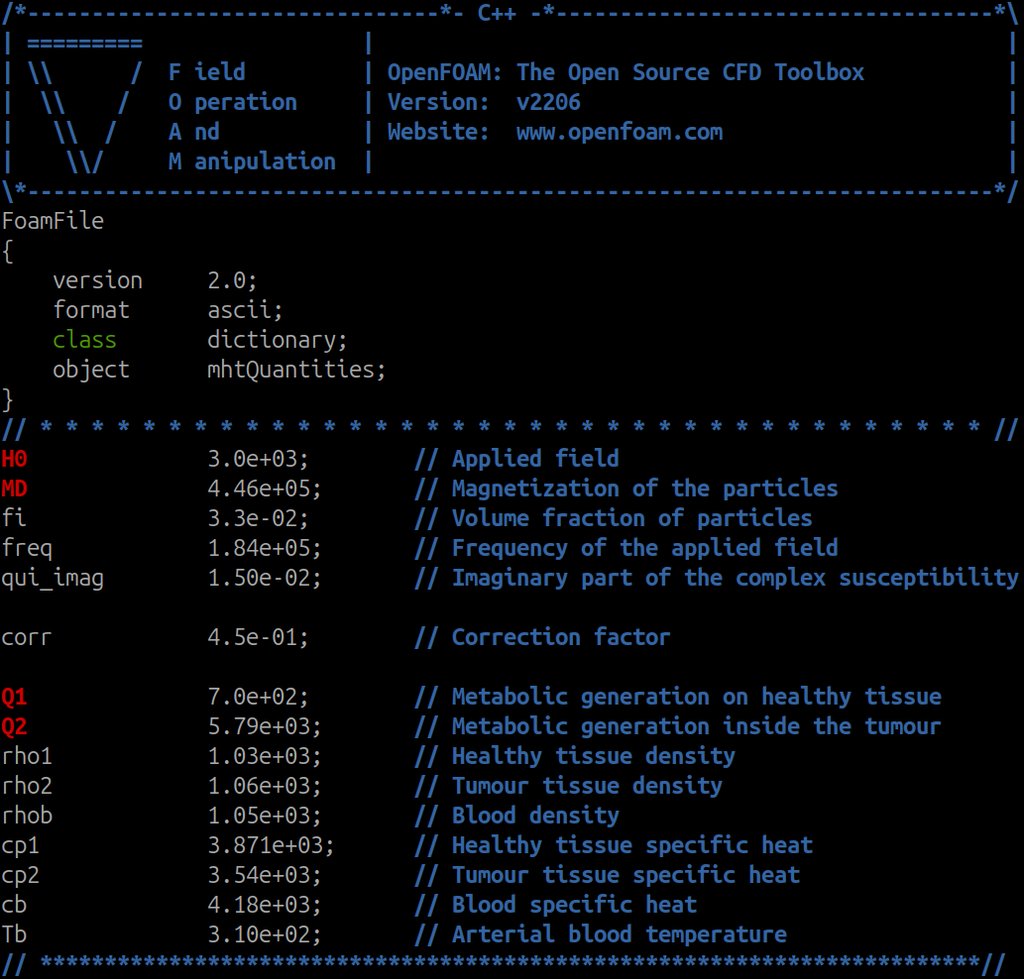The image size is (1024, 979).
Task: Click the cp1 value 3.871e+03
Action: [270, 845]
